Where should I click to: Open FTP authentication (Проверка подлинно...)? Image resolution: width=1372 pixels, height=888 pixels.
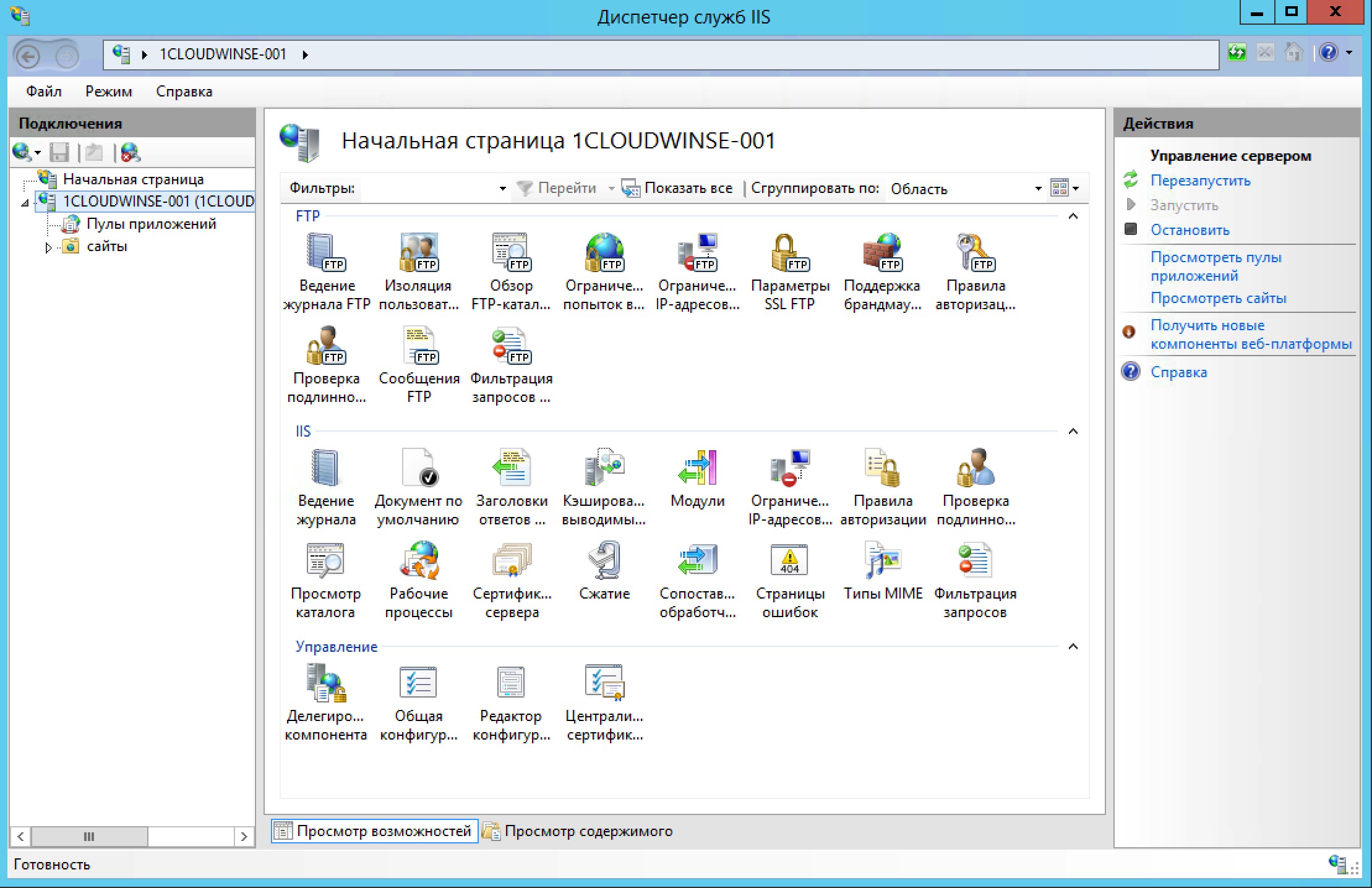point(326,365)
